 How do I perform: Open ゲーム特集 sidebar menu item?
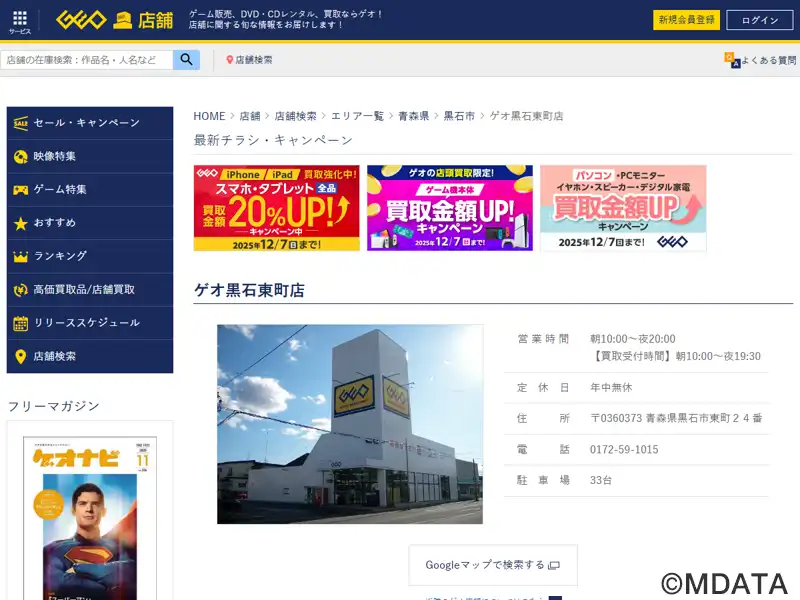pos(90,190)
